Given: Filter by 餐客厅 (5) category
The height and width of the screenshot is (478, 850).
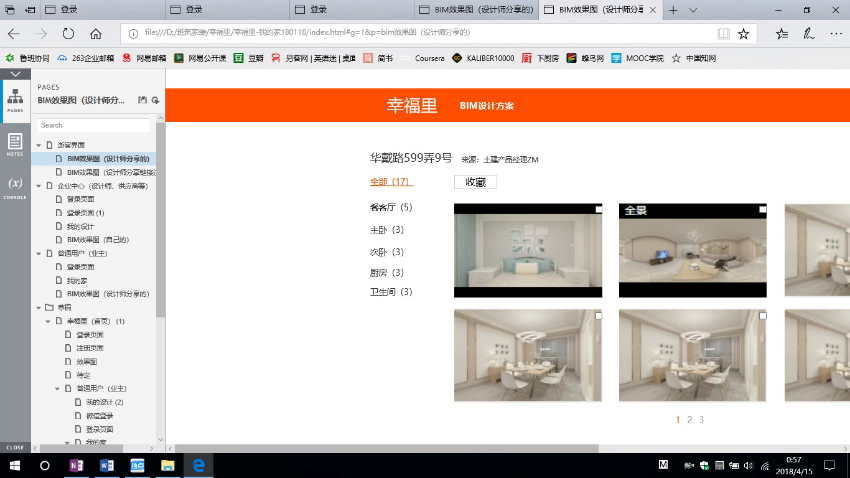Looking at the screenshot, I should (391, 207).
